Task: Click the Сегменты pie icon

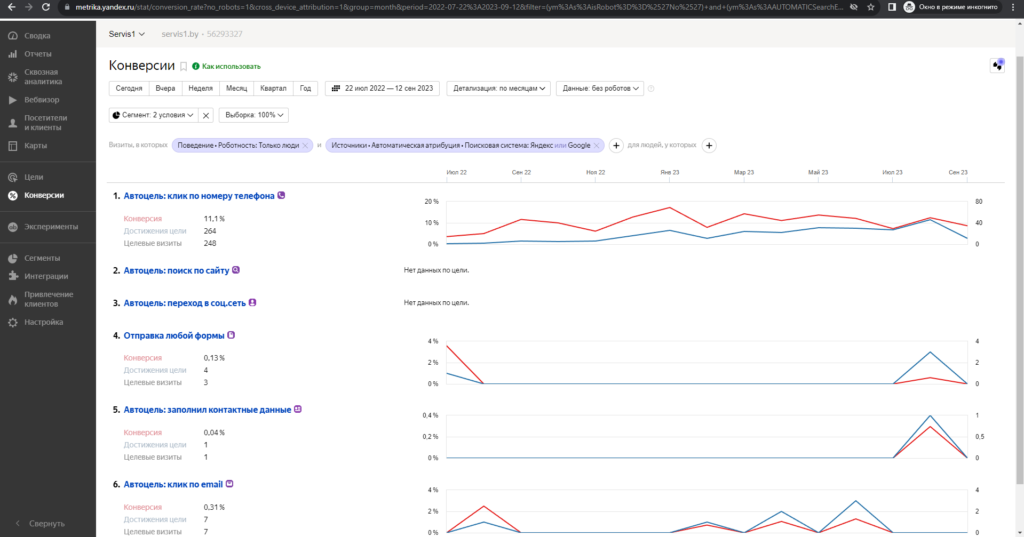Action: click(12, 258)
